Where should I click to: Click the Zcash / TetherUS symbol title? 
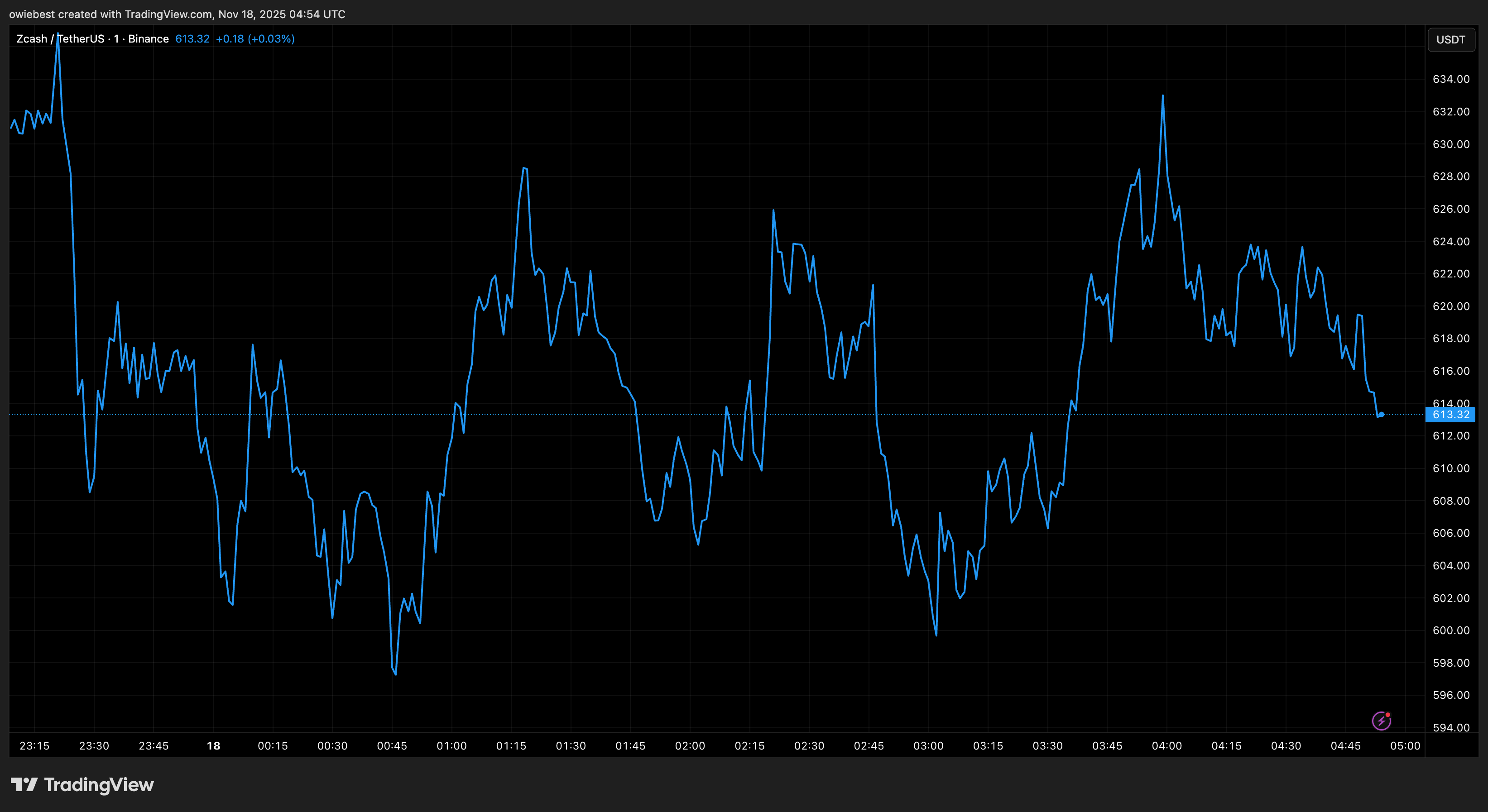click(x=60, y=38)
